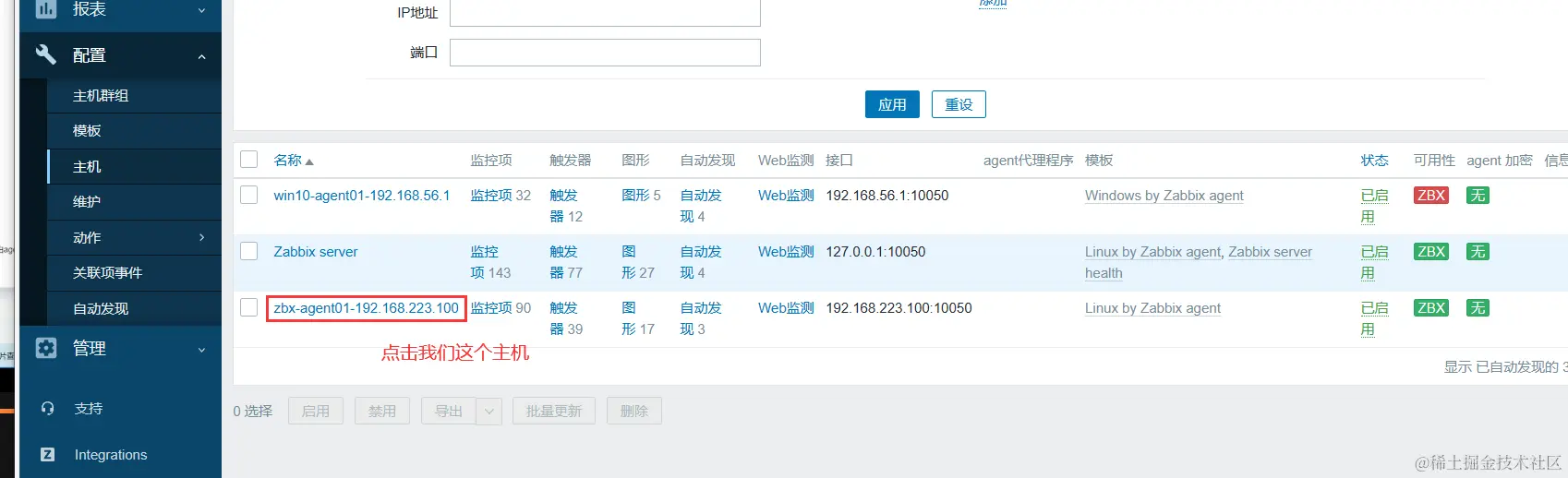The image size is (1568, 478).
Task: Click the ZBX availability badge for zbx-agent01
Action: (1430, 307)
